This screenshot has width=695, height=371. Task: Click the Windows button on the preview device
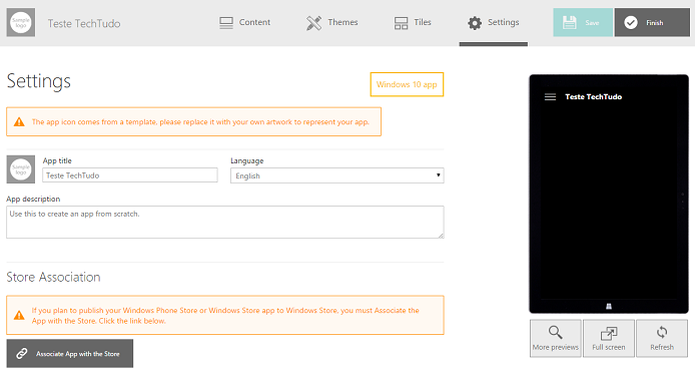click(609, 306)
